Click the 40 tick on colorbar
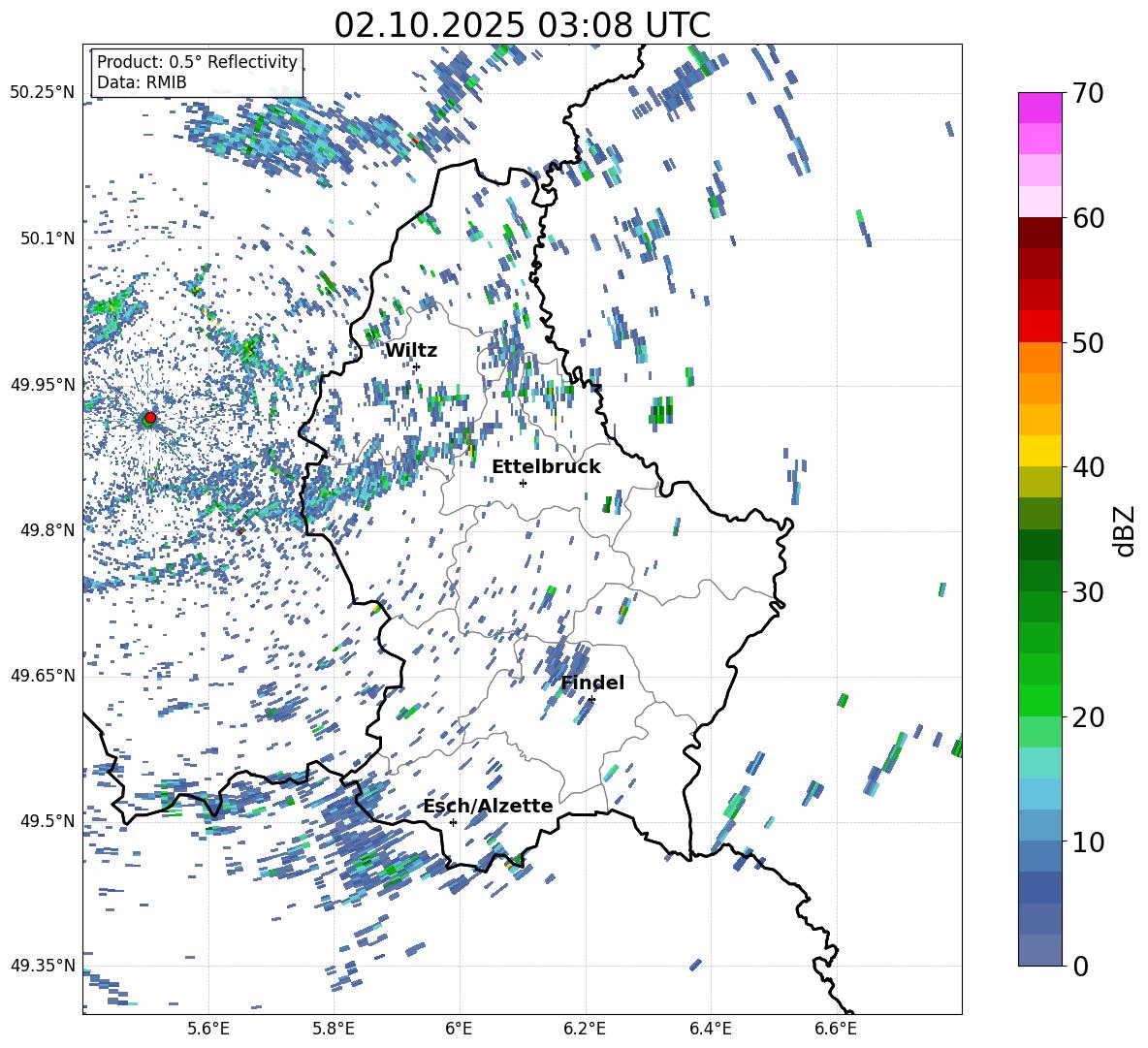Screen dimensions: 1148x1048 pyautogui.click(x=1088, y=467)
